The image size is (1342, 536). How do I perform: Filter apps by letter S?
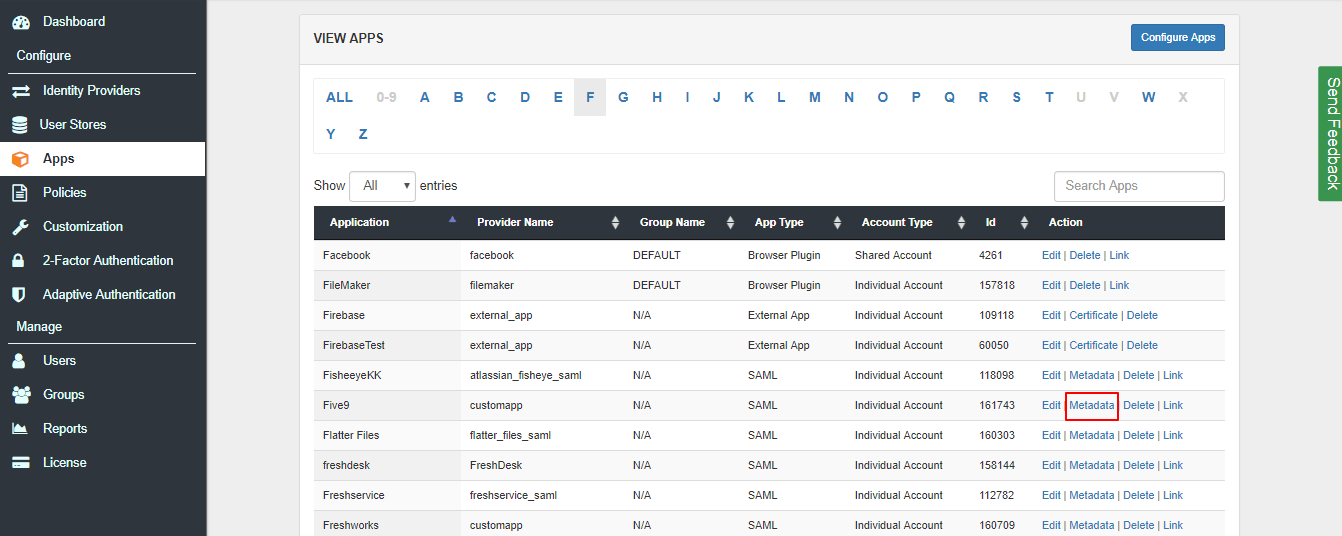1016,97
